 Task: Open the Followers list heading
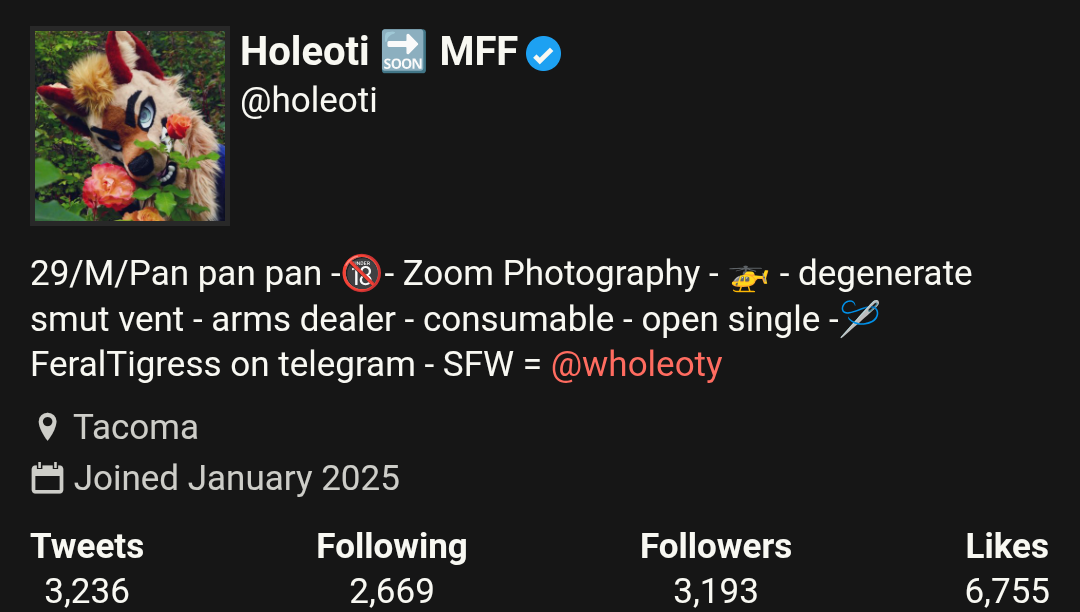point(716,546)
